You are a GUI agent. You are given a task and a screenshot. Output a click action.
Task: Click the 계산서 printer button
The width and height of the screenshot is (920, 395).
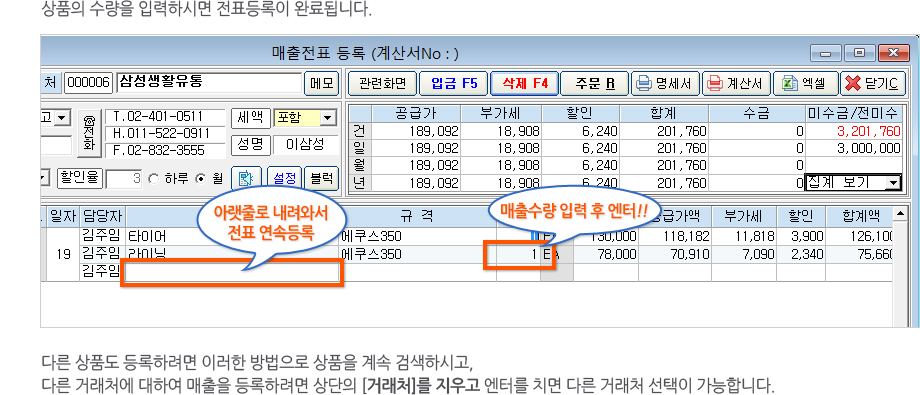click(736, 84)
